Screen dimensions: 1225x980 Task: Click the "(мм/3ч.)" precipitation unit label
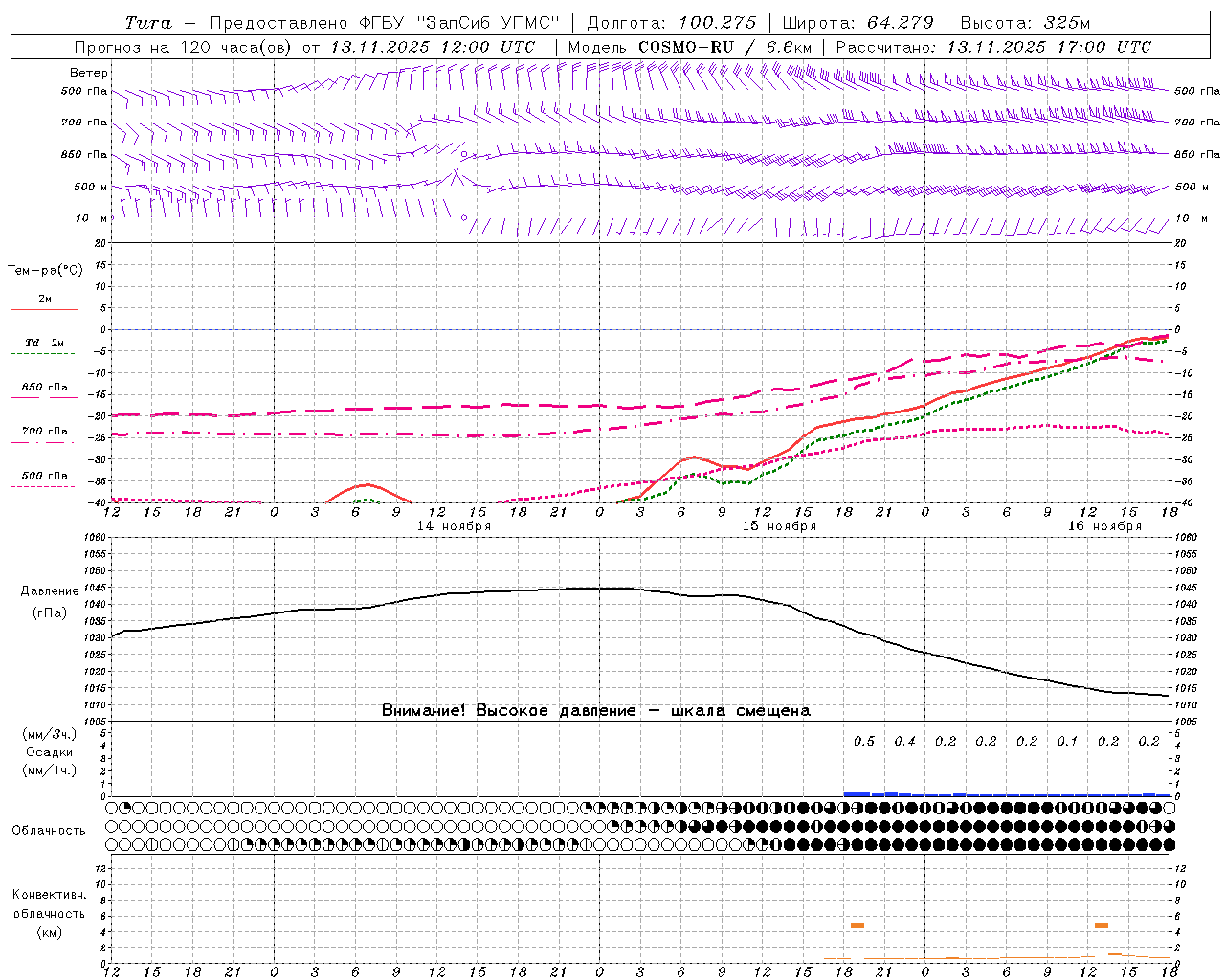(49, 734)
